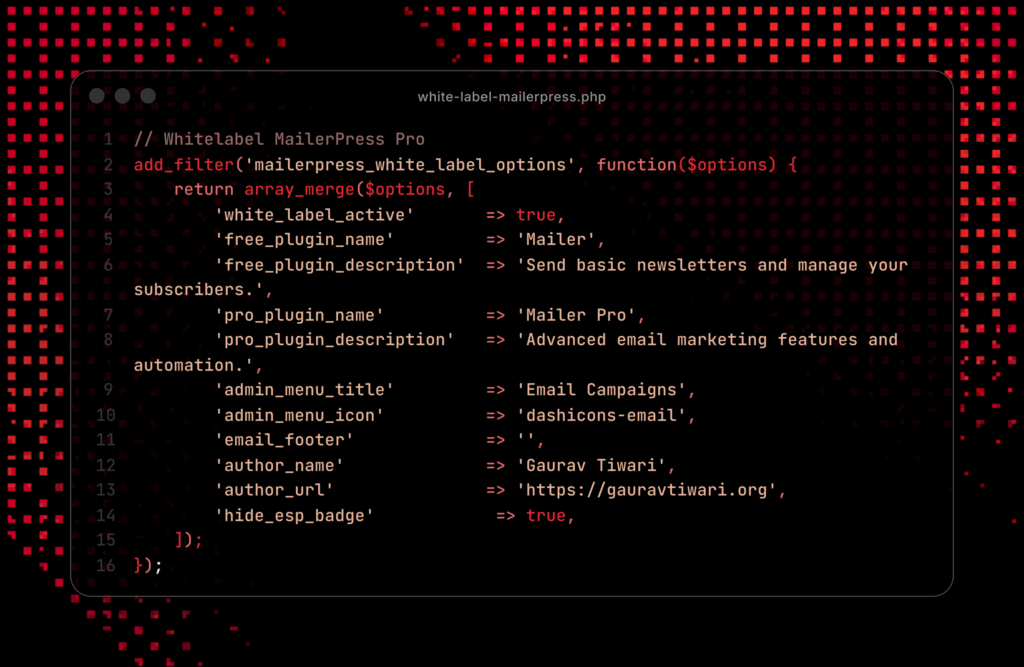This screenshot has width=1024, height=667.
Task: Click line number 1 in the gutter
Action: [x=108, y=140]
